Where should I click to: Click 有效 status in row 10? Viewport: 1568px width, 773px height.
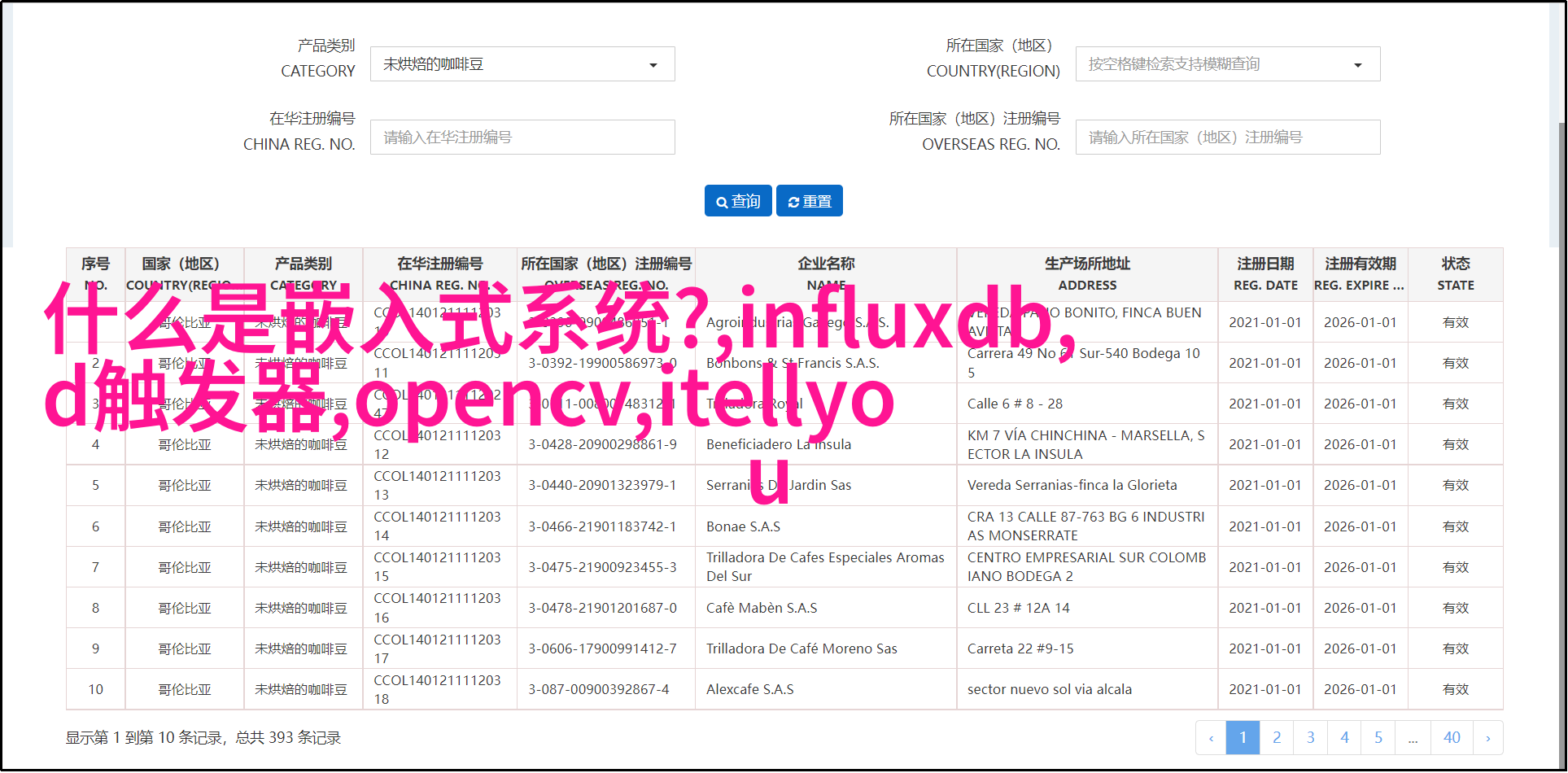1456,689
